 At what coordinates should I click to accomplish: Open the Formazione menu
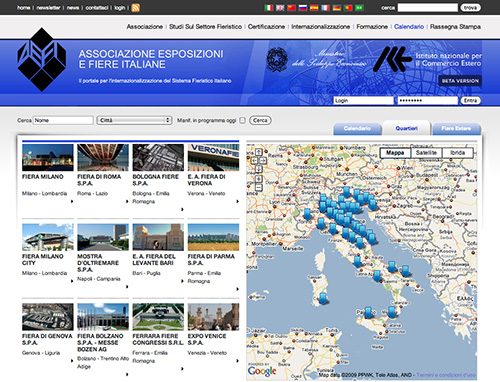tap(372, 27)
